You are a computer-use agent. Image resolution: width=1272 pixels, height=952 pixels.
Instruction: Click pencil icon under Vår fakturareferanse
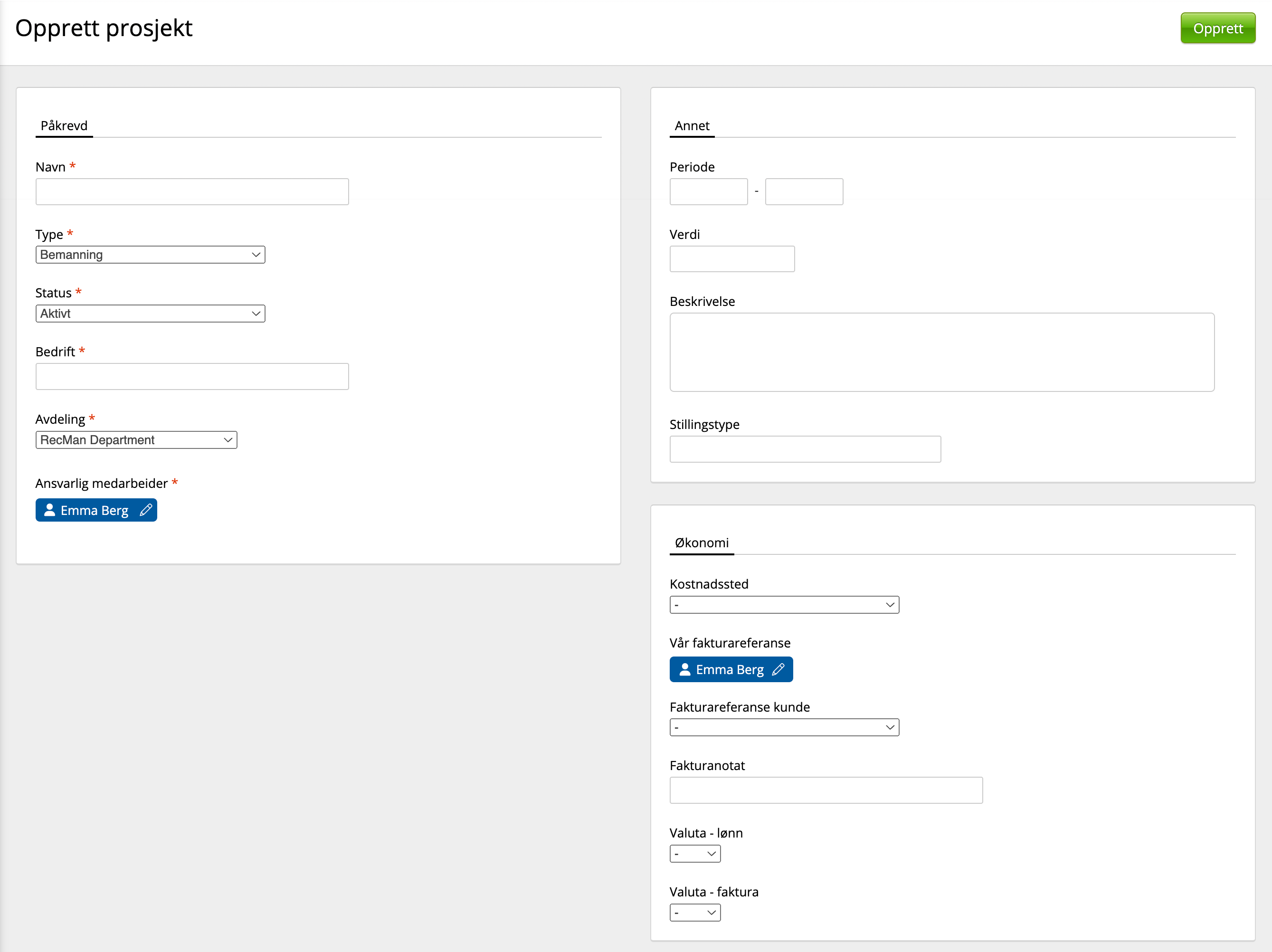click(x=778, y=669)
